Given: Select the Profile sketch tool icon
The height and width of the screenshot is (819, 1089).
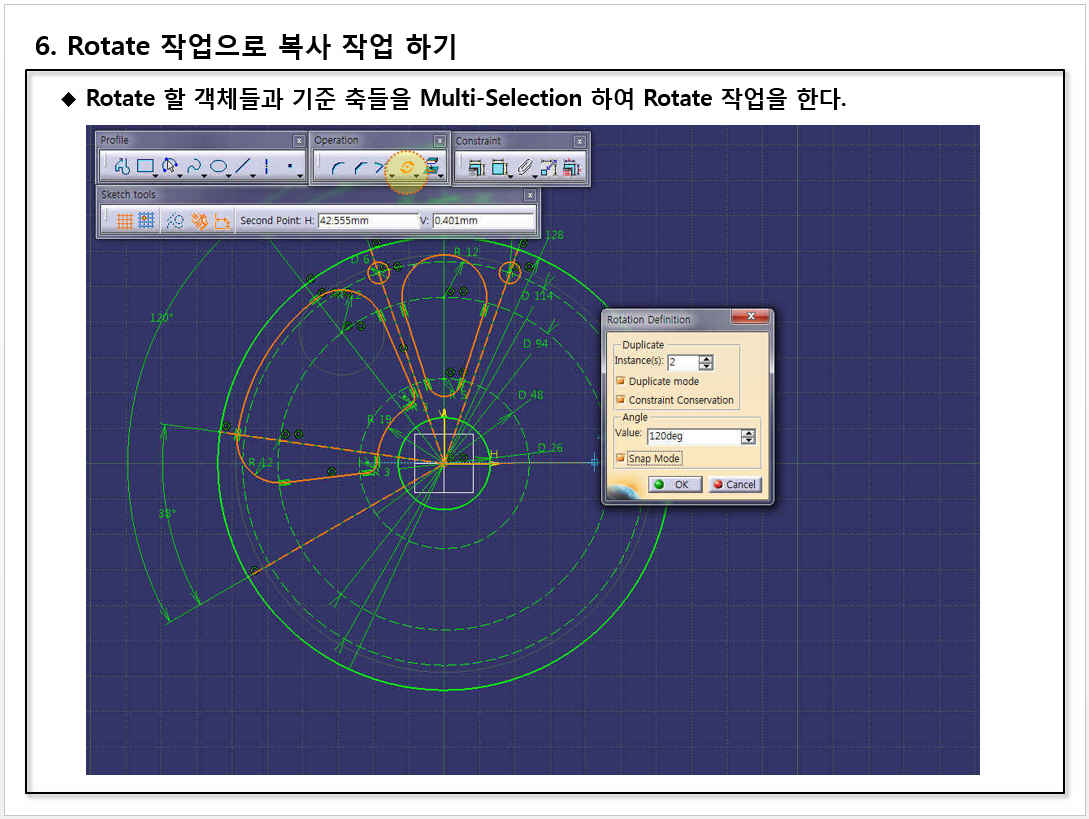Looking at the screenshot, I should point(122,167).
